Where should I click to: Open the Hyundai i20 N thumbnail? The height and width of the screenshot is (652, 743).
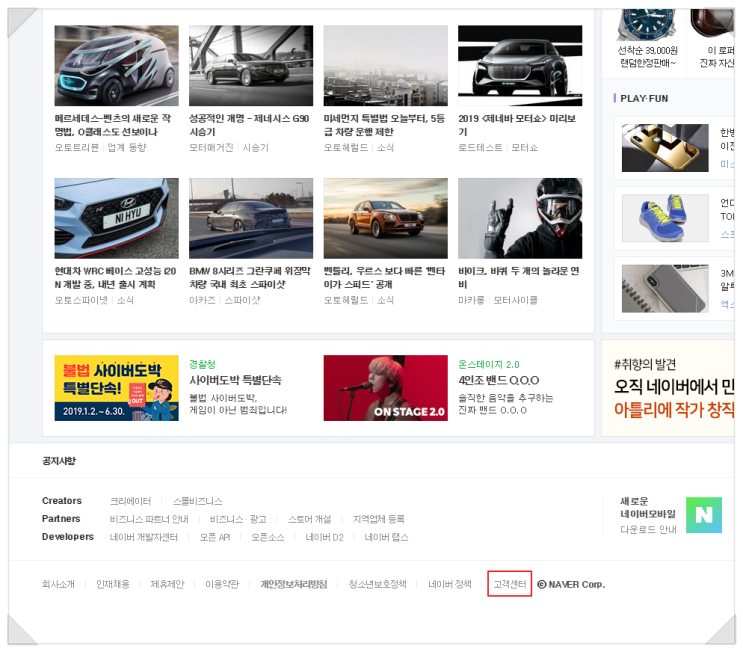(117, 218)
